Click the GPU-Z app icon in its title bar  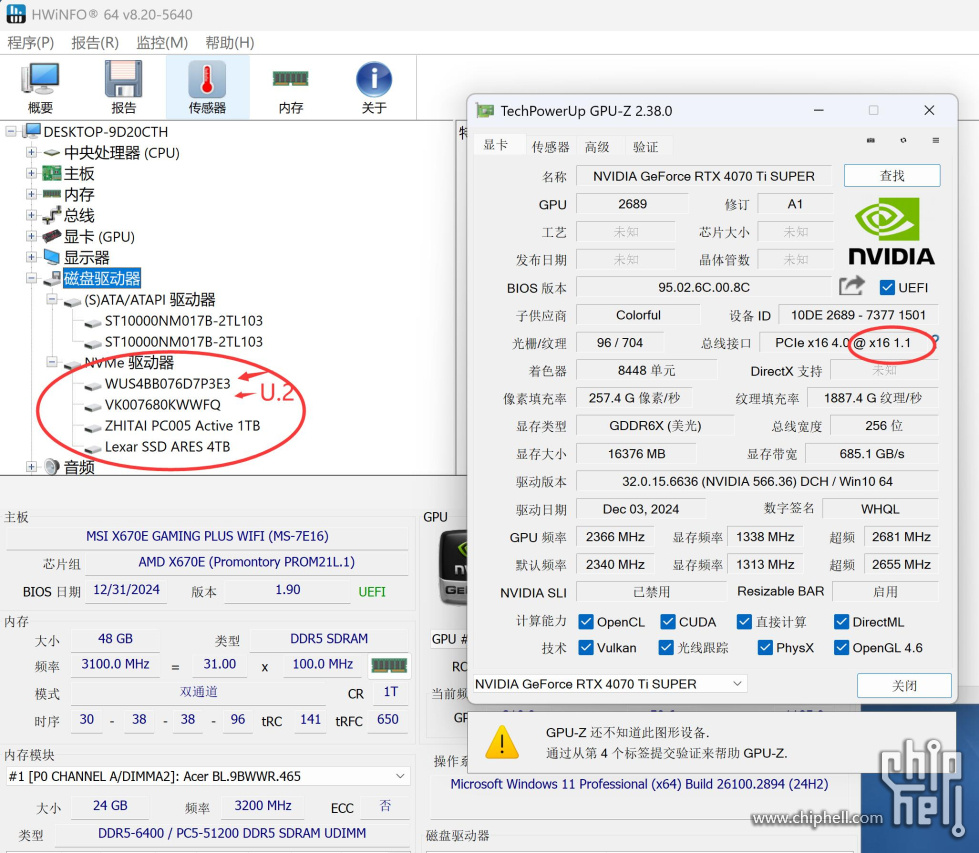coord(485,111)
